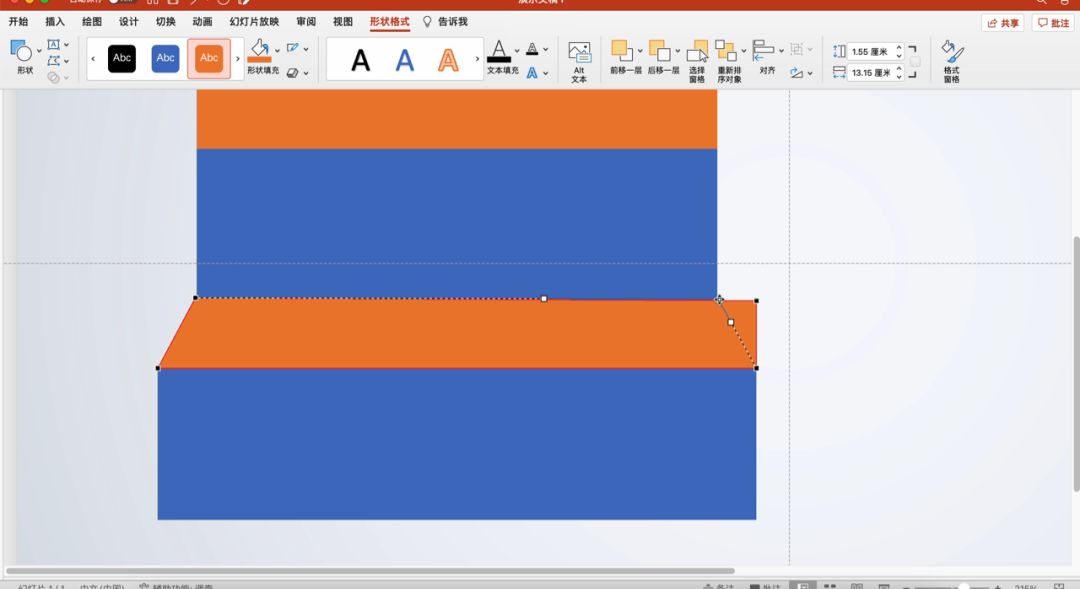Open the 对齐 dropdown arrow
1080x589 pixels.
[x=781, y=50]
